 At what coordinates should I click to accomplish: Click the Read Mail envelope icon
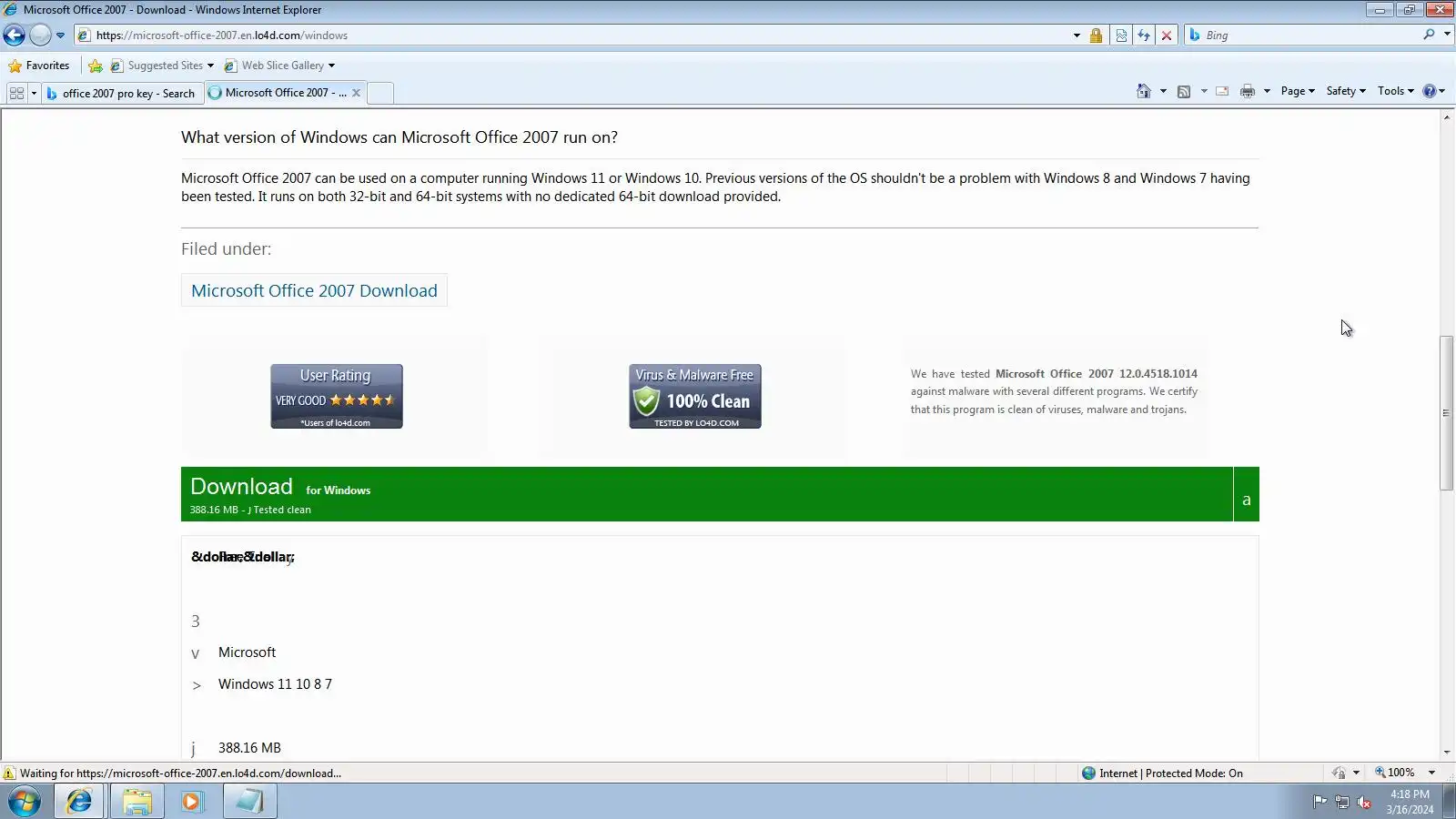1222,91
